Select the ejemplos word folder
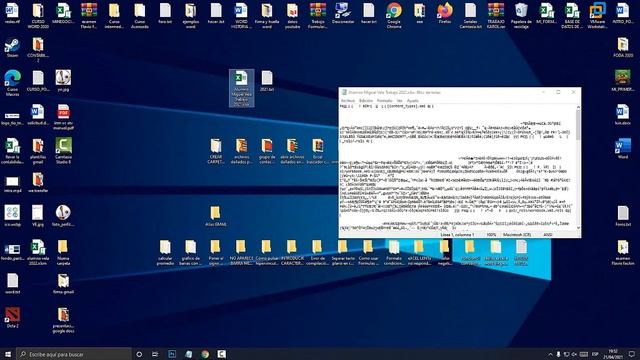 click(x=191, y=16)
